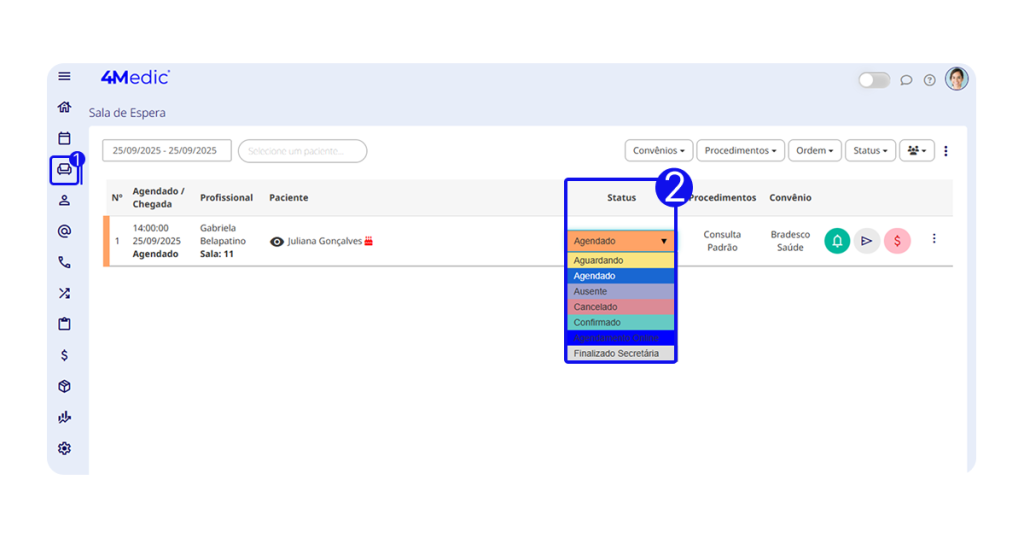Image resolution: width=1024 pixels, height=538 pixels.
Task: Toggle the switch in the top header
Action: (873, 80)
